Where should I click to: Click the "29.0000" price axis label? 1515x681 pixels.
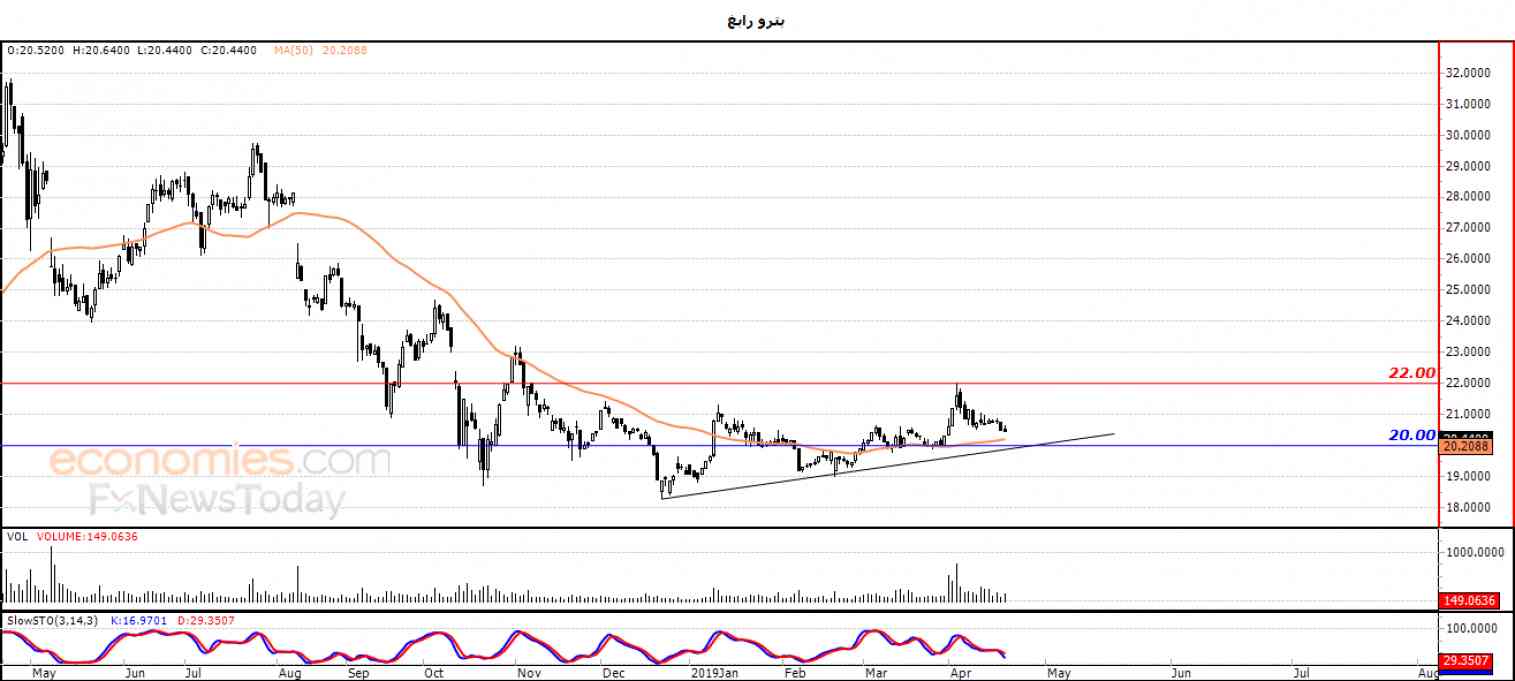pyautogui.click(x=1468, y=166)
